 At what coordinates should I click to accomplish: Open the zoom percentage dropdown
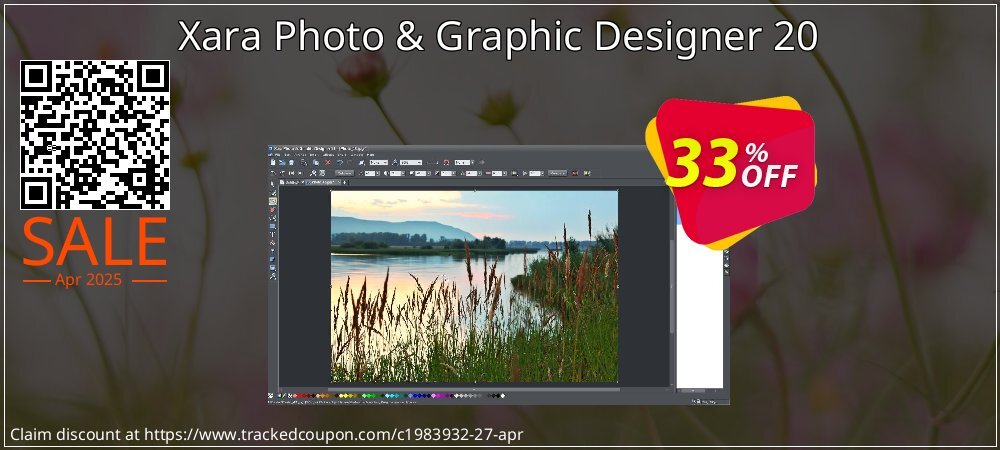pyautogui.click(x=411, y=163)
